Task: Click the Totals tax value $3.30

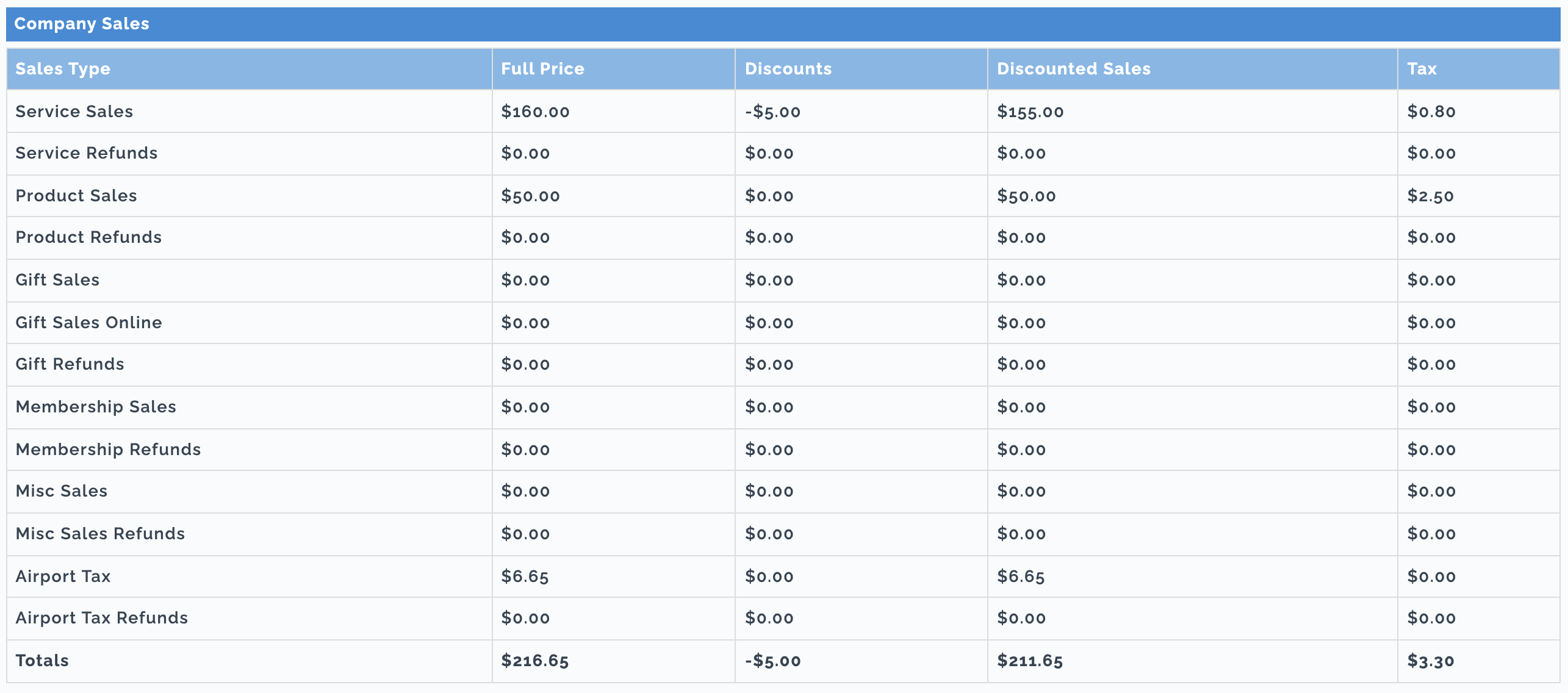Action: click(1431, 661)
